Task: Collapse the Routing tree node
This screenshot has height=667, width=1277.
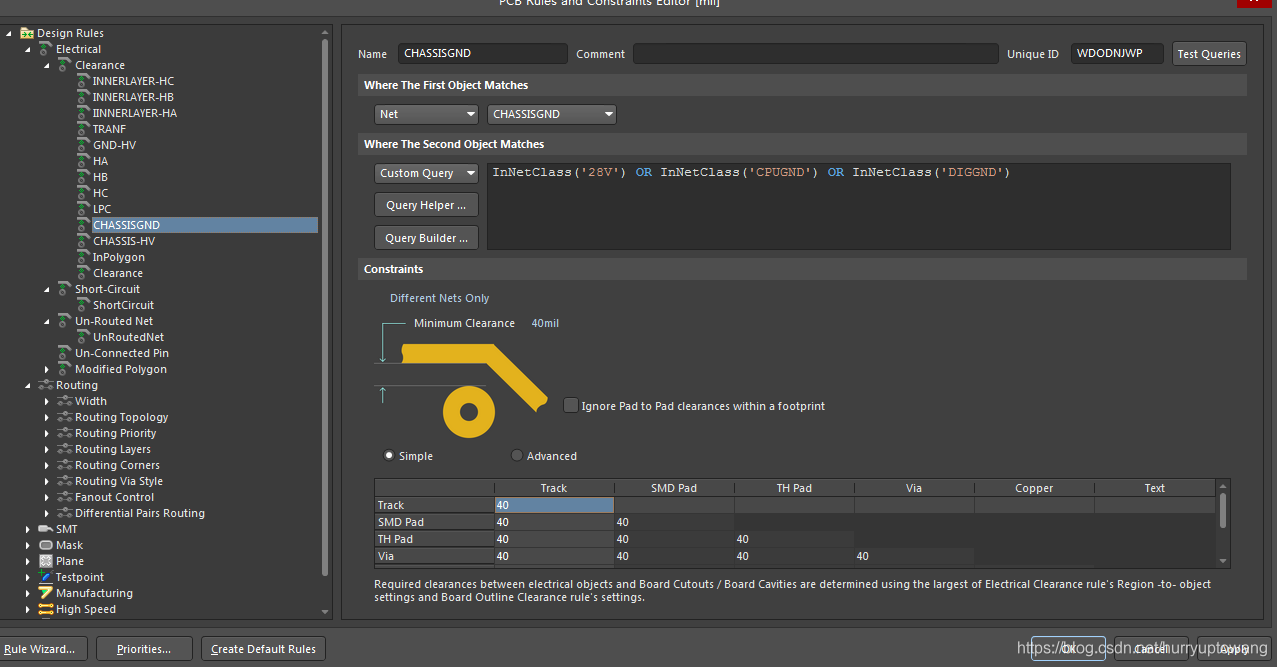Action: (x=28, y=386)
